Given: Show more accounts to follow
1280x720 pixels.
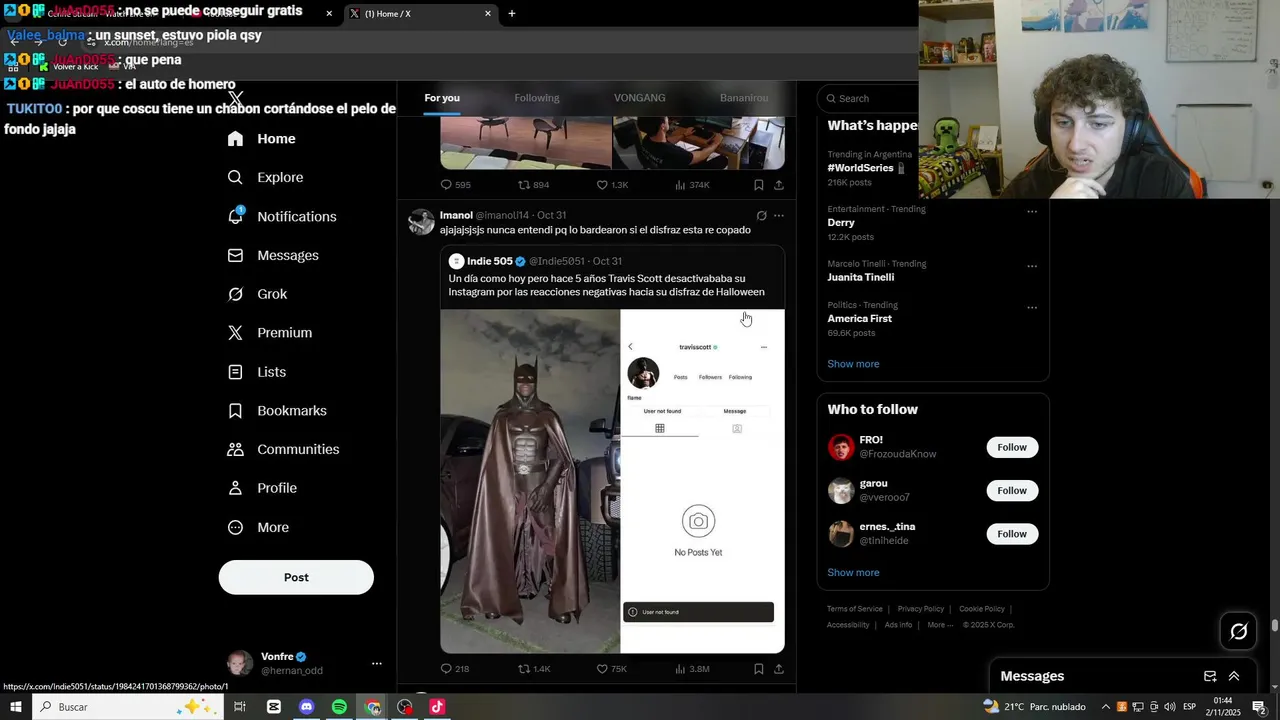Looking at the screenshot, I should pyautogui.click(x=853, y=573).
